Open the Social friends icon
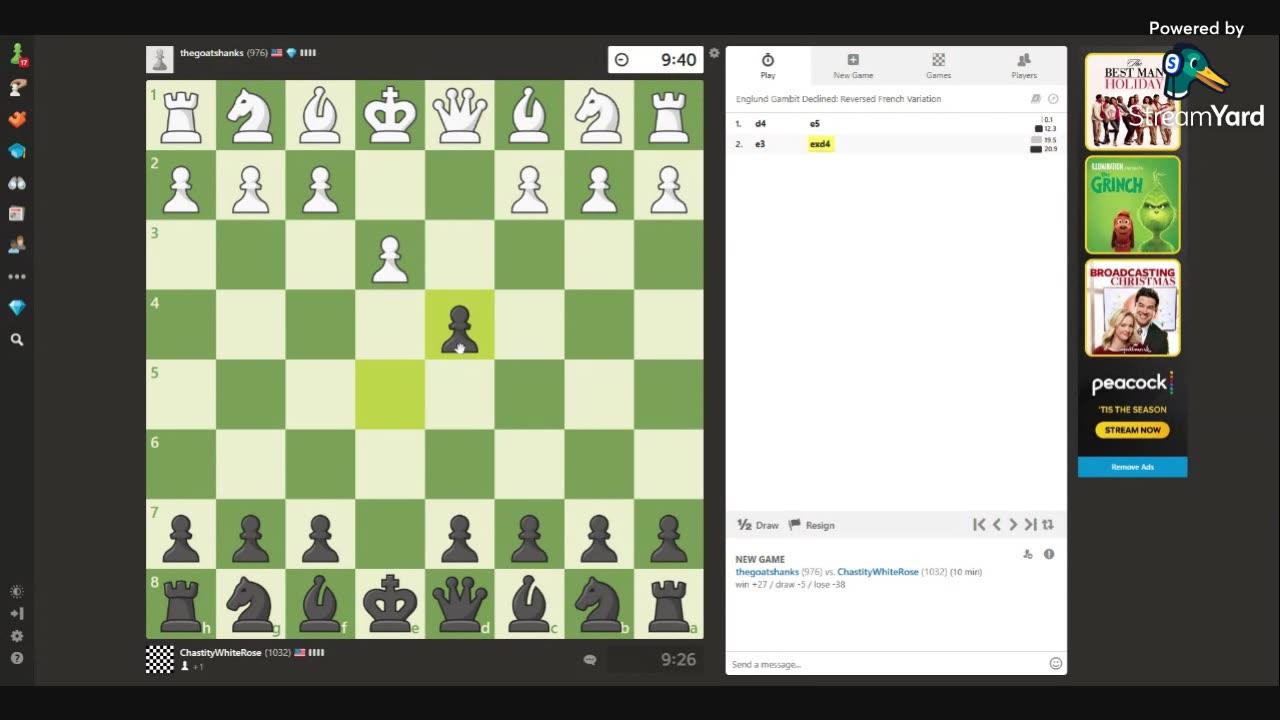Image resolution: width=1280 pixels, height=720 pixels. [x=18, y=244]
